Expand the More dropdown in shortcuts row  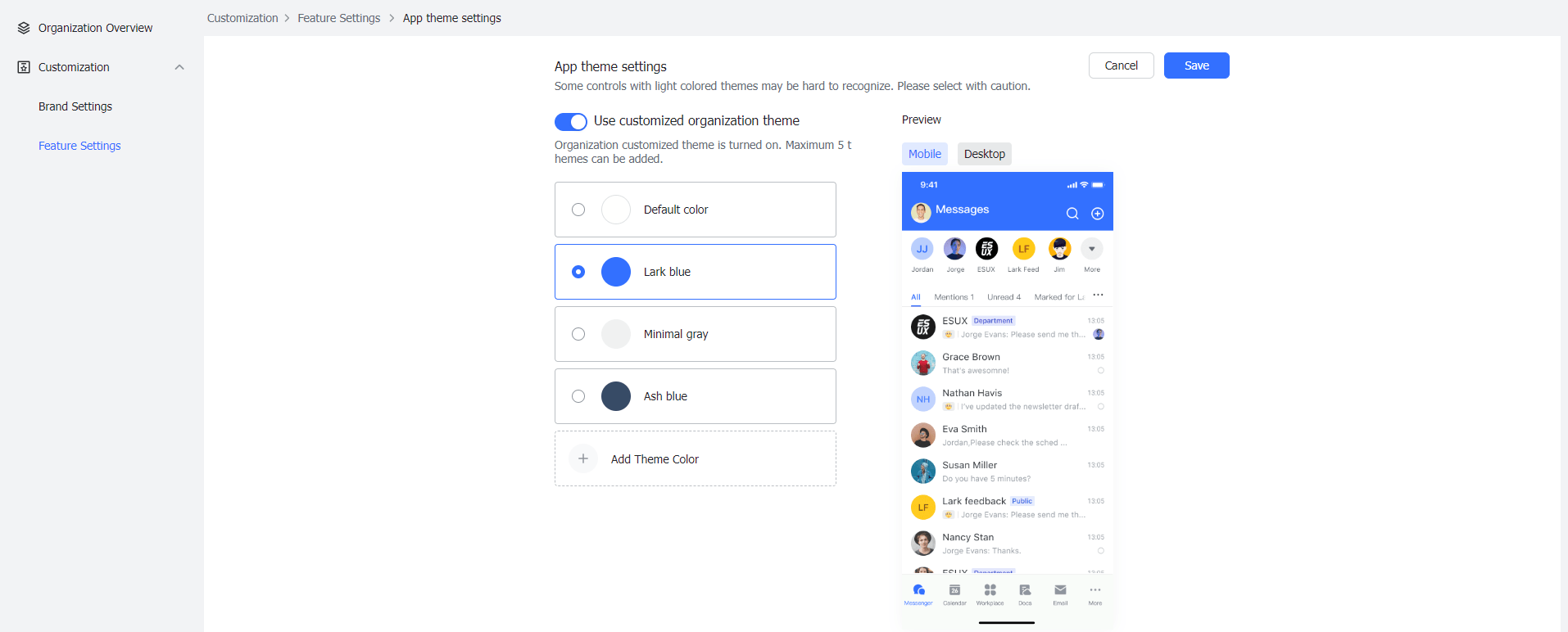[x=1092, y=249]
